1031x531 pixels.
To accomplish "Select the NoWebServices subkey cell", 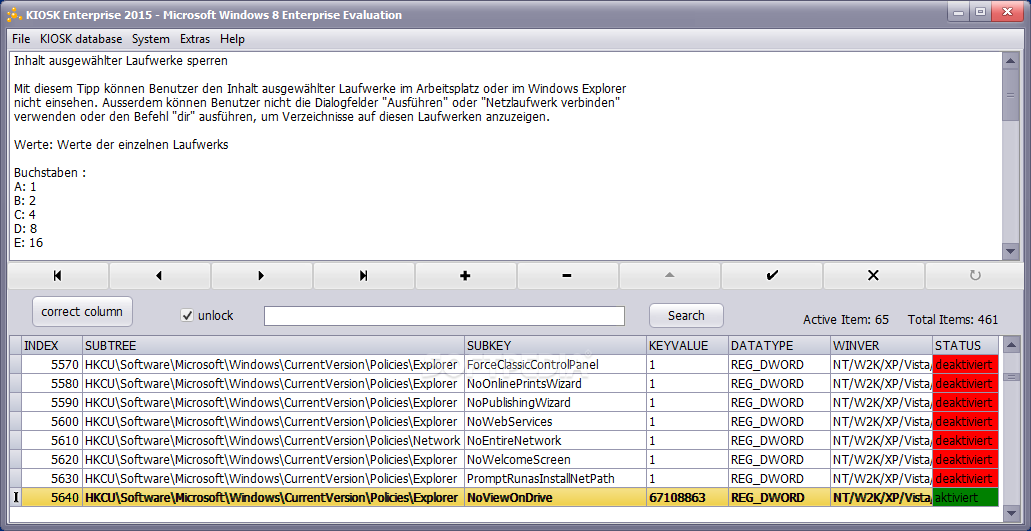I will click(x=555, y=421).
